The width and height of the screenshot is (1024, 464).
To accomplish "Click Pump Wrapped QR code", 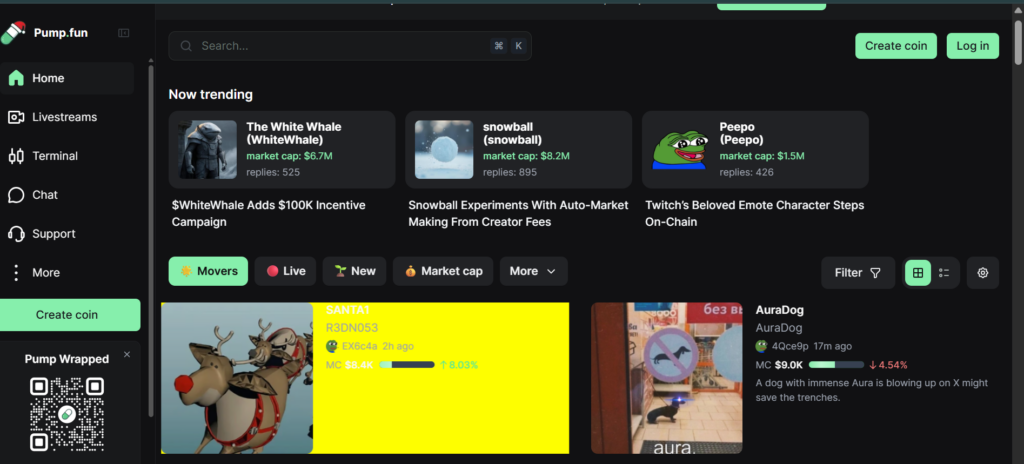I will click(x=67, y=414).
